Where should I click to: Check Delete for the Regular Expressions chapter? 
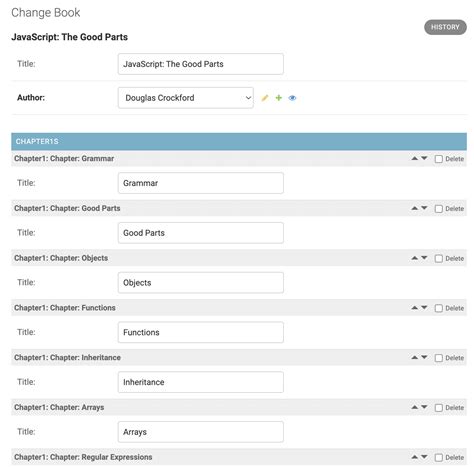[x=439, y=457]
